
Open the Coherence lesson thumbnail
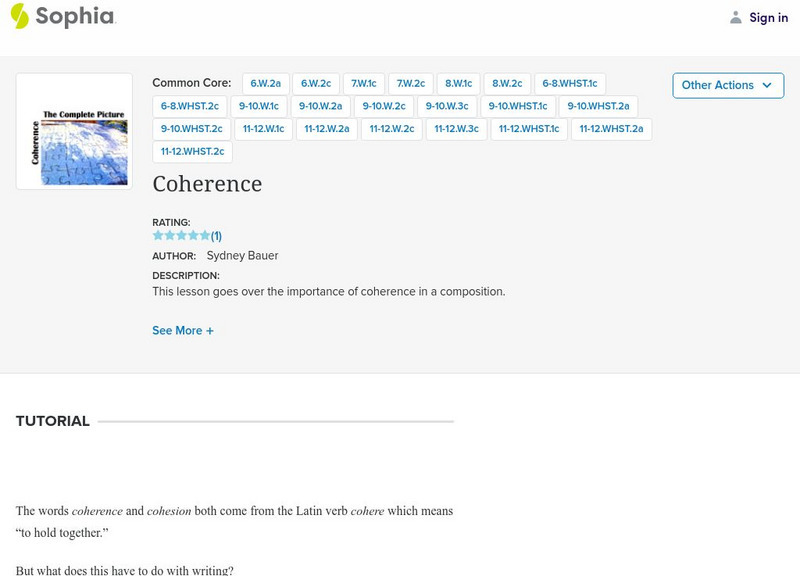(x=74, y=131)
